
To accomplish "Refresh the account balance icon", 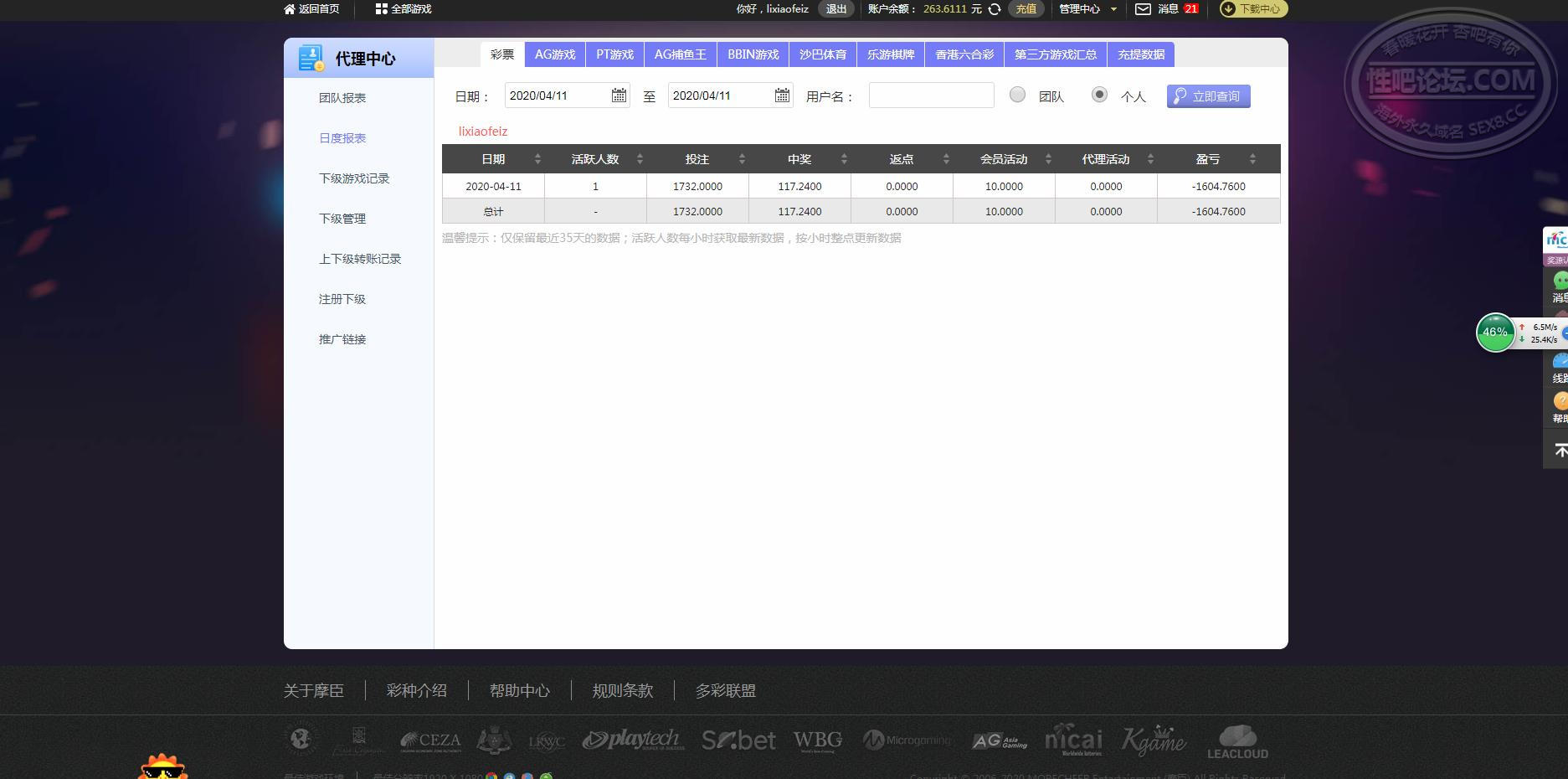I will click(995, 9).
